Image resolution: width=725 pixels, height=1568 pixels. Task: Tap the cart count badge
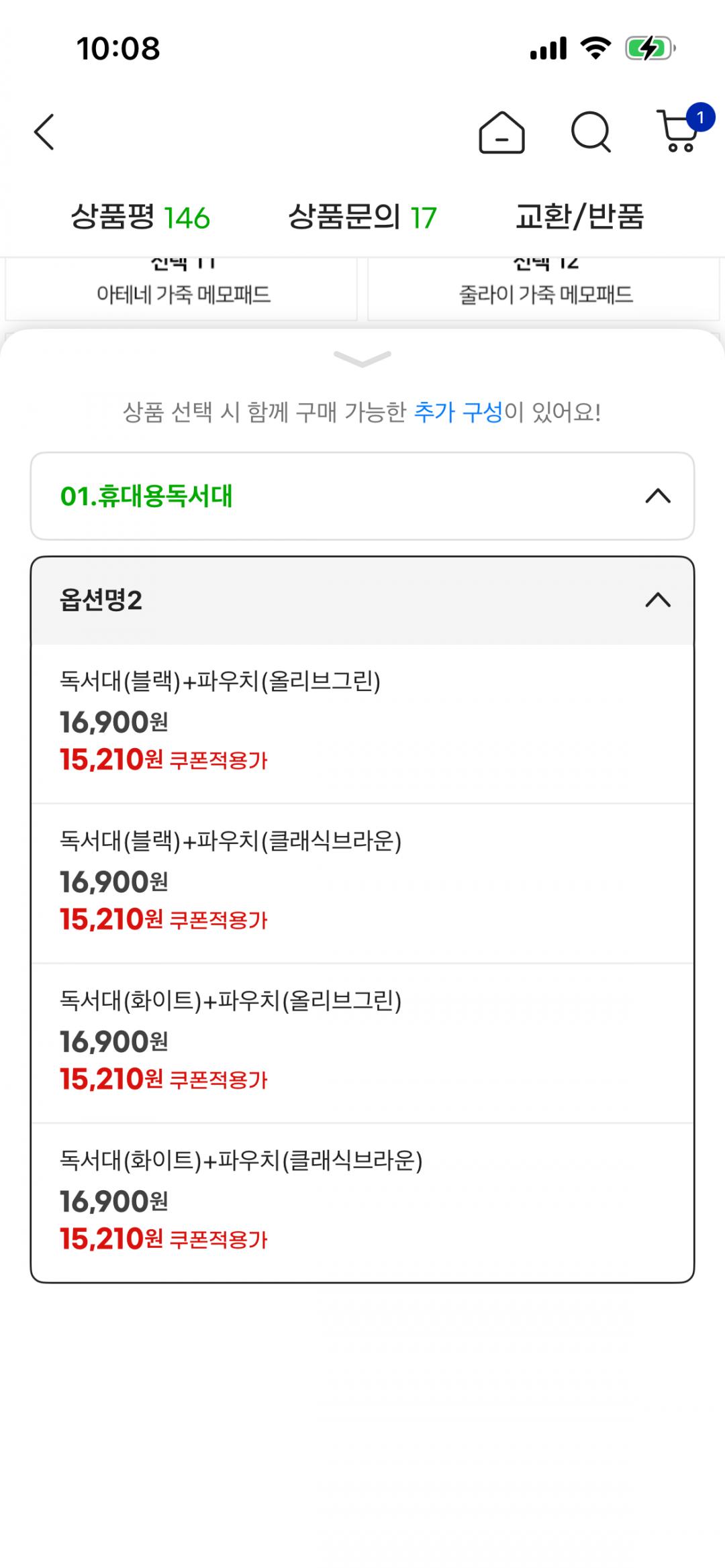pyautogui.click(x=700, y=118)
